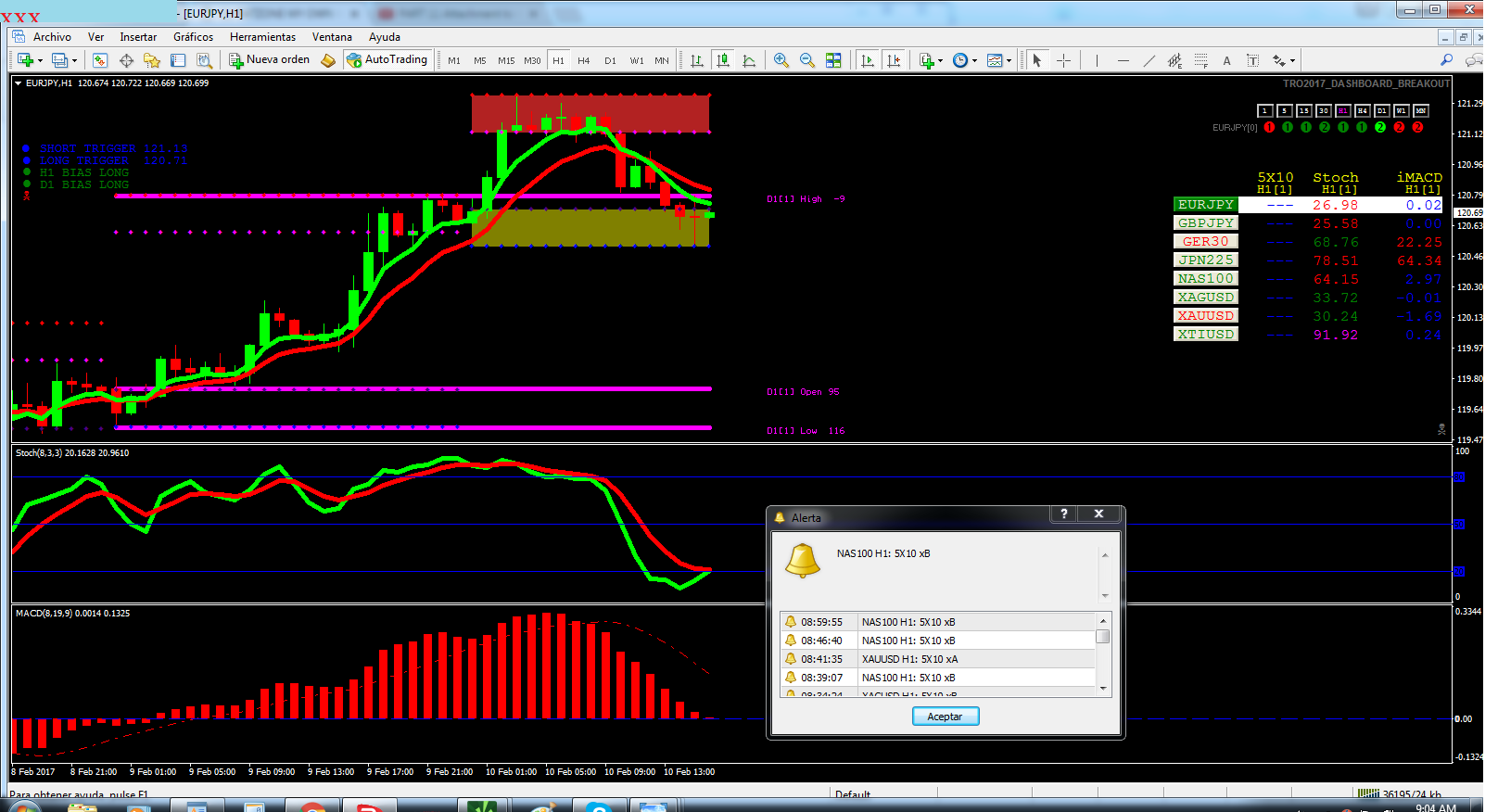Open the Gráficos menu

click(193, 37)
